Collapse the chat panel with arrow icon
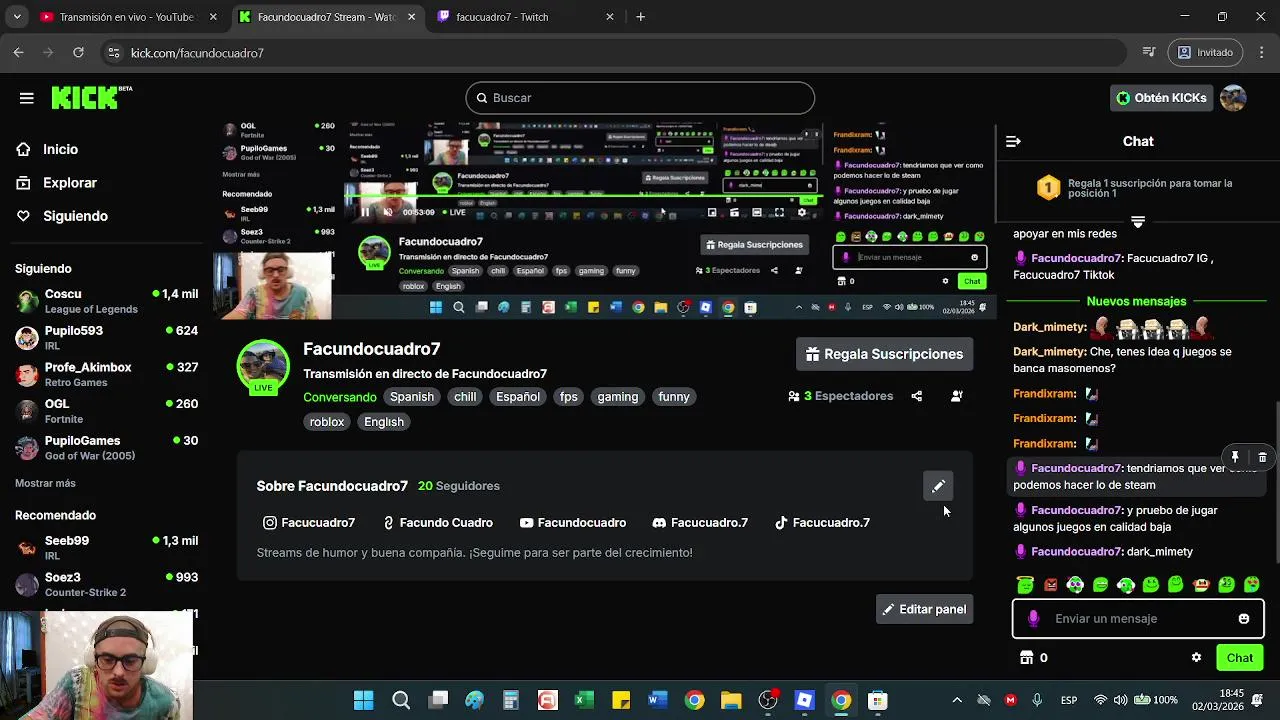 [x=1013, y=141]
